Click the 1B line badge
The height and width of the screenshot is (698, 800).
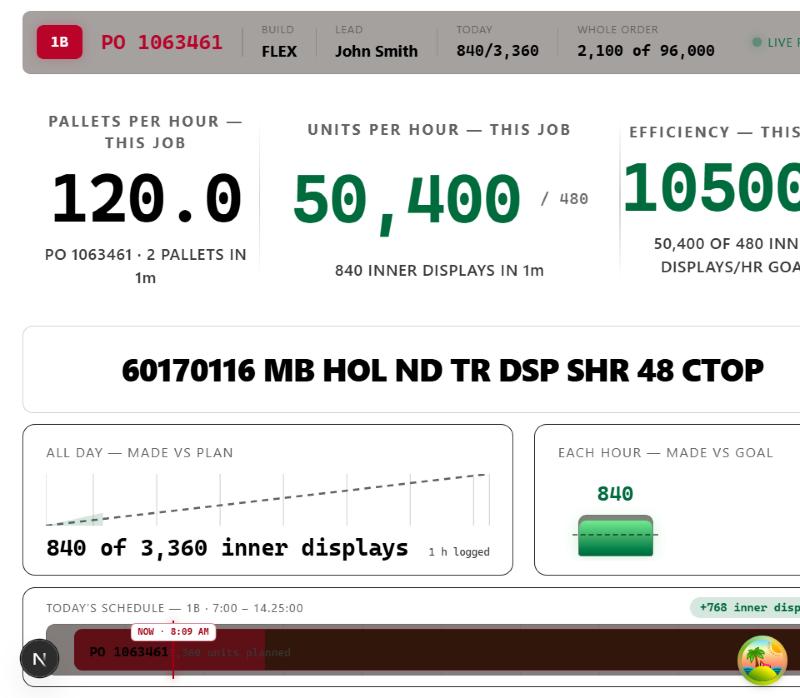click(59, 42)
